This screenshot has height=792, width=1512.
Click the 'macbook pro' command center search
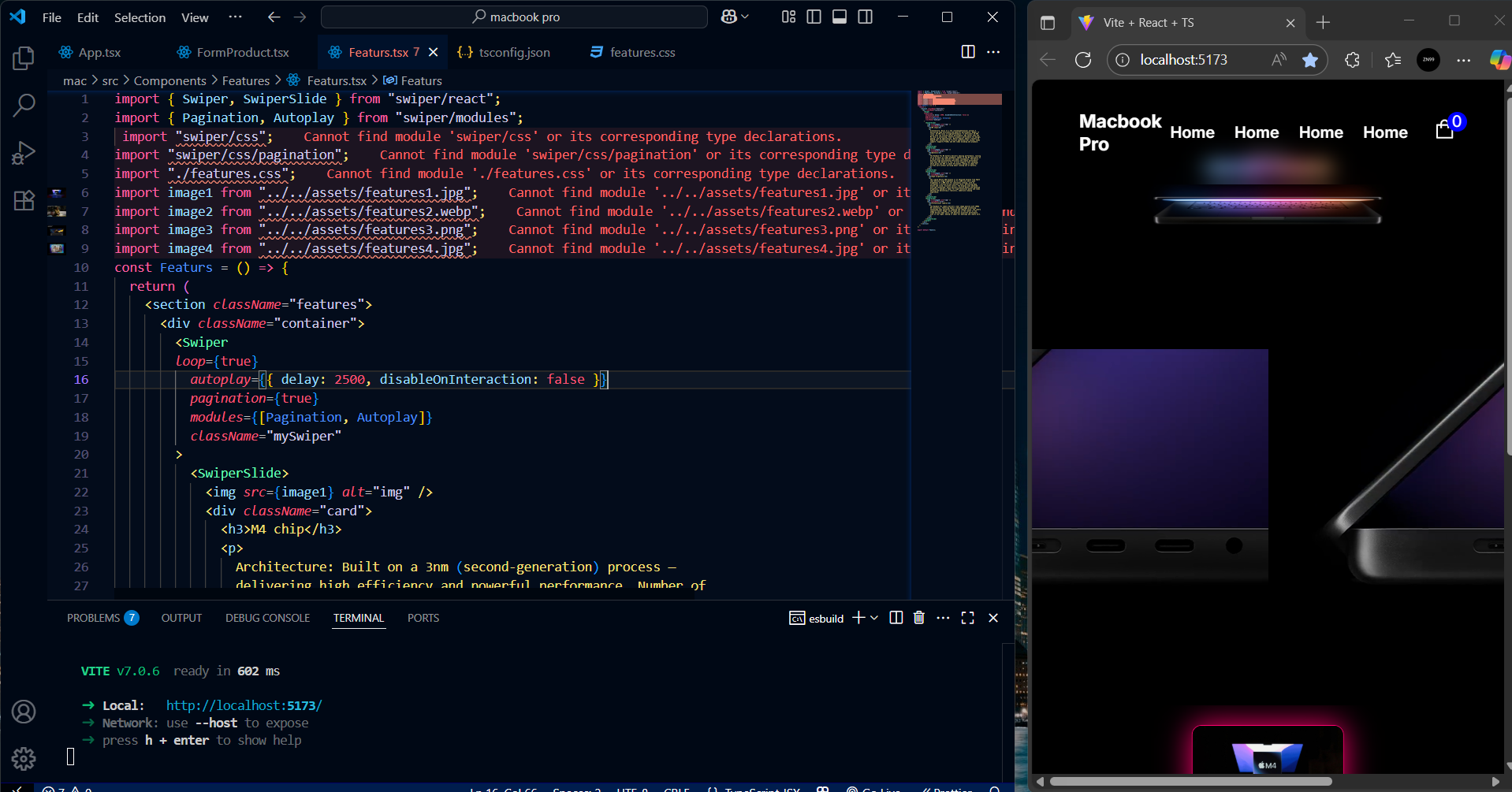514,17
